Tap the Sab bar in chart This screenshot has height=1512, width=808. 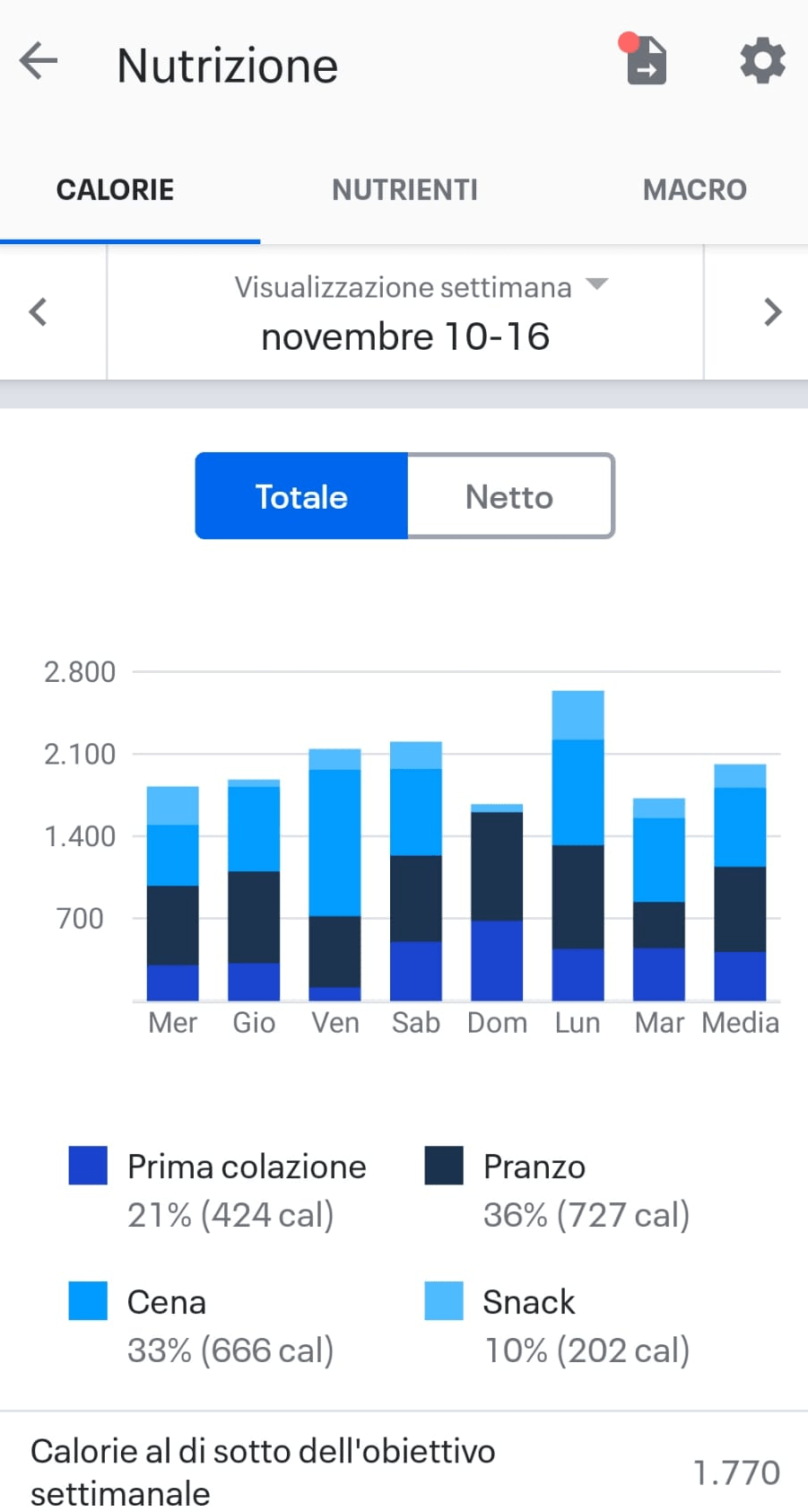click(x=416, y=871)
